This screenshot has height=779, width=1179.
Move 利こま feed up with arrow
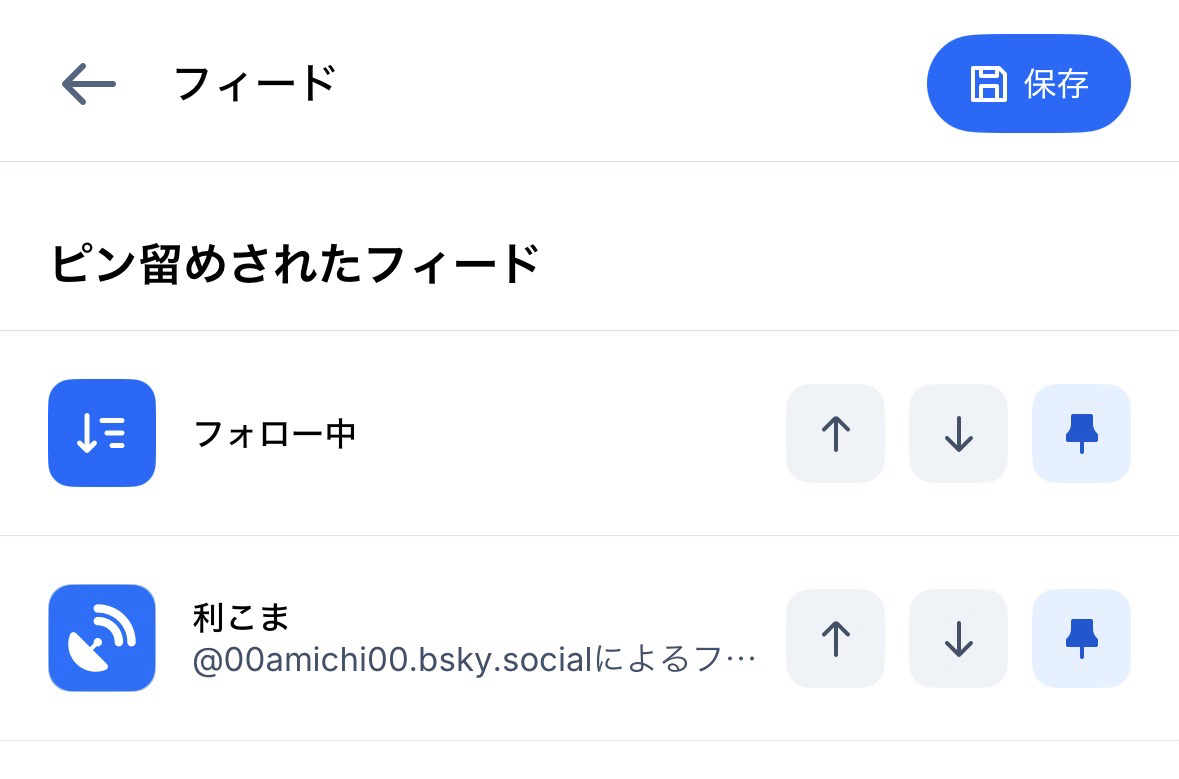click(x=835, y=638)
